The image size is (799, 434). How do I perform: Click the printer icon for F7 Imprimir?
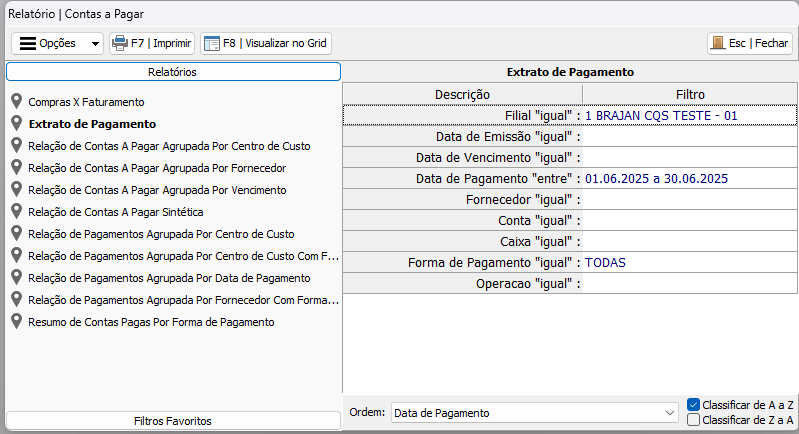pyautogui.click(x=120, y=43)
